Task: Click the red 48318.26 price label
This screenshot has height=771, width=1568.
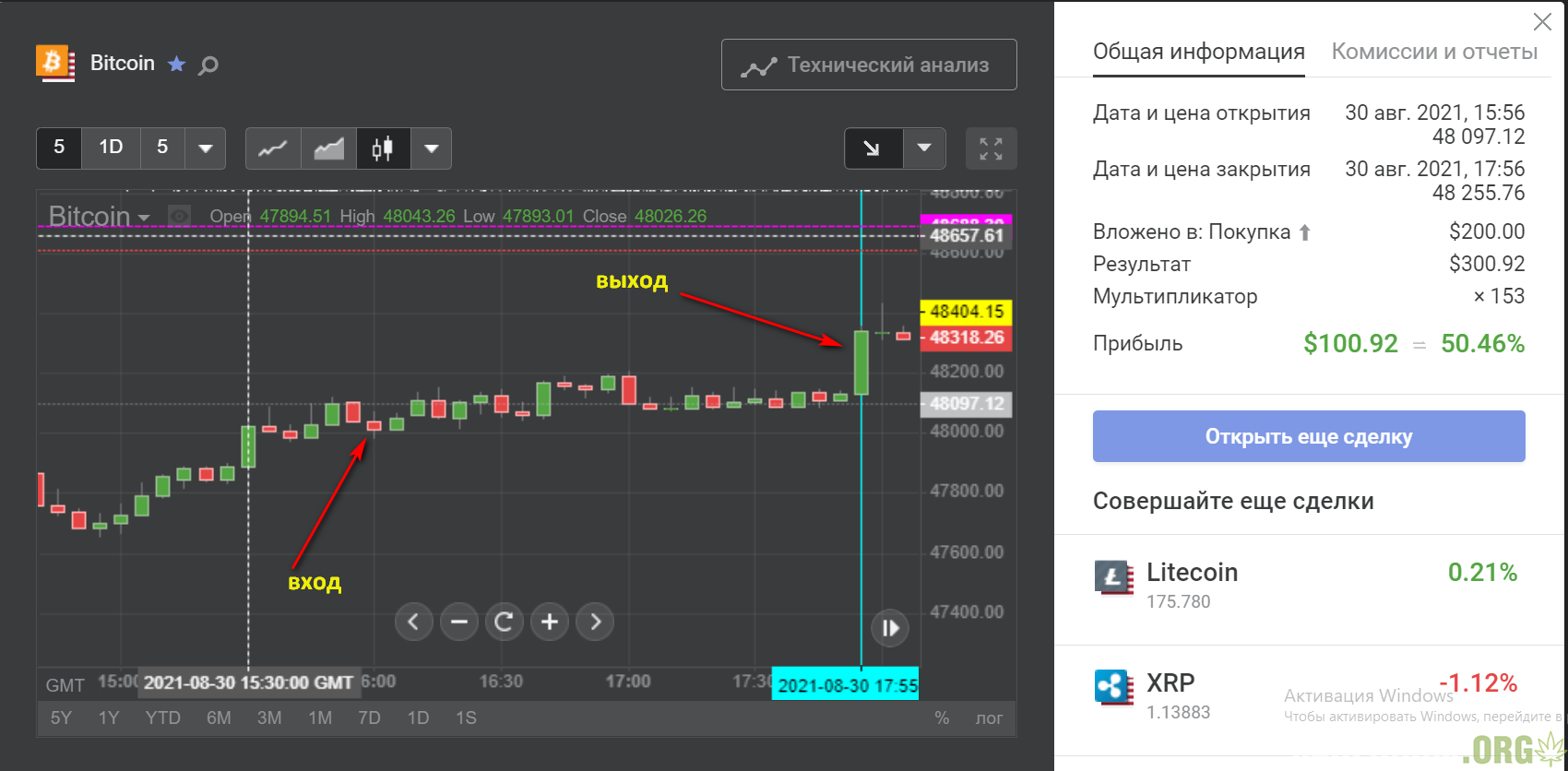Action: 967,338
